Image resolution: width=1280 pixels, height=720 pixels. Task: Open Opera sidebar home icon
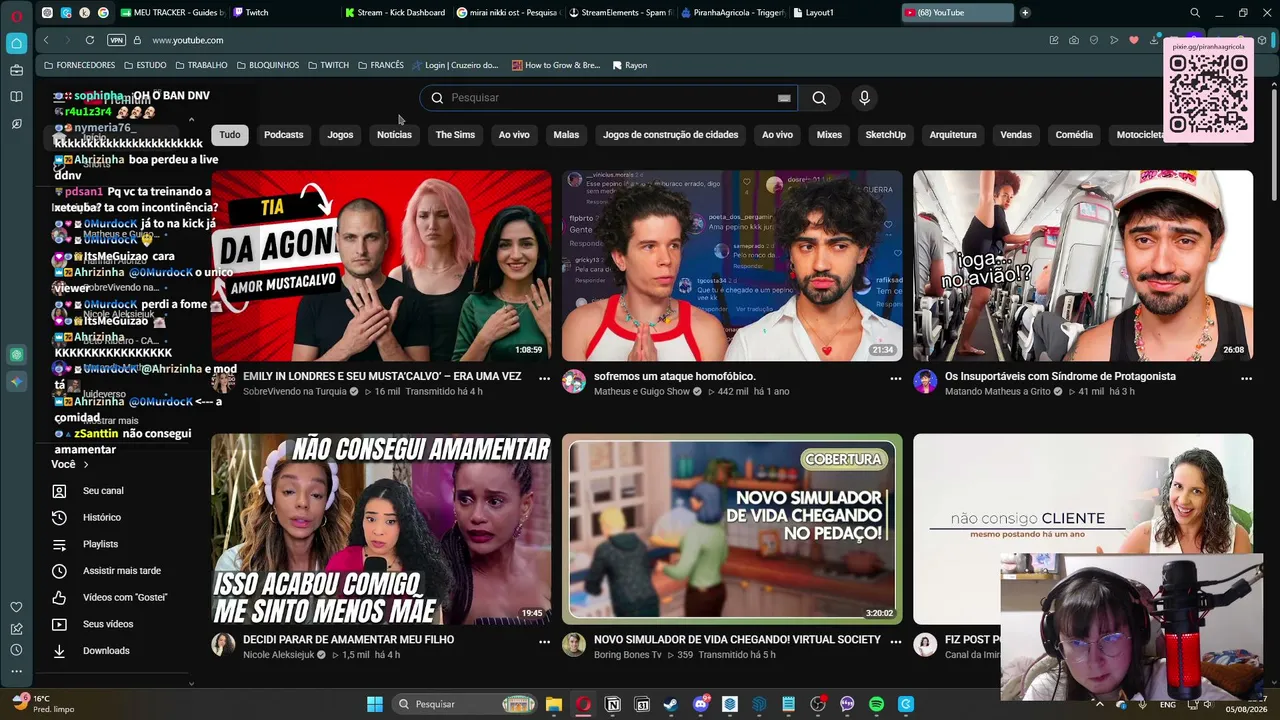pyautogui.click(x=16, y=43)
